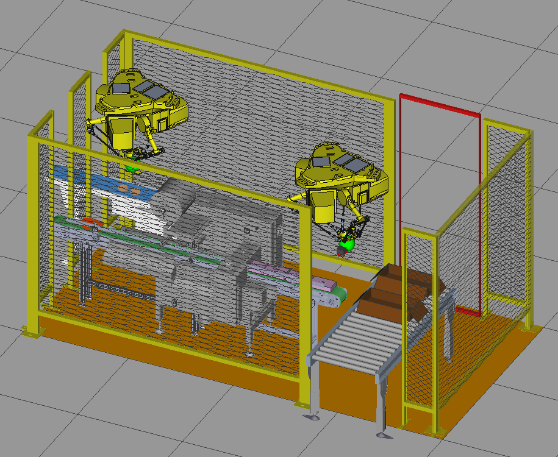Click the roller conveyor's front support leg
Screen dimensions: 558x457
click(312, 392)
